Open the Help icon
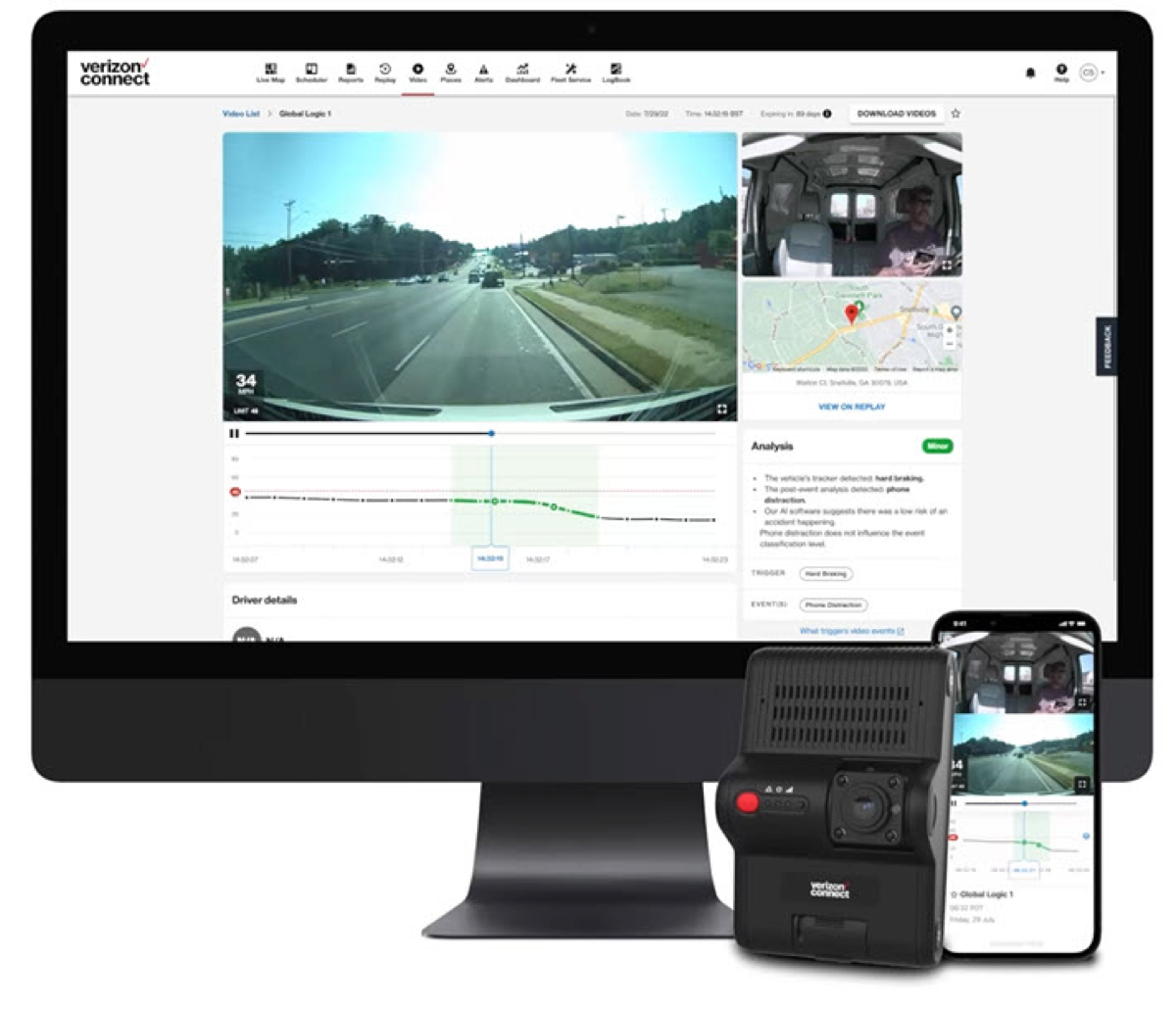The height and width of the screenshot is (1009, 1176). 1061,73
